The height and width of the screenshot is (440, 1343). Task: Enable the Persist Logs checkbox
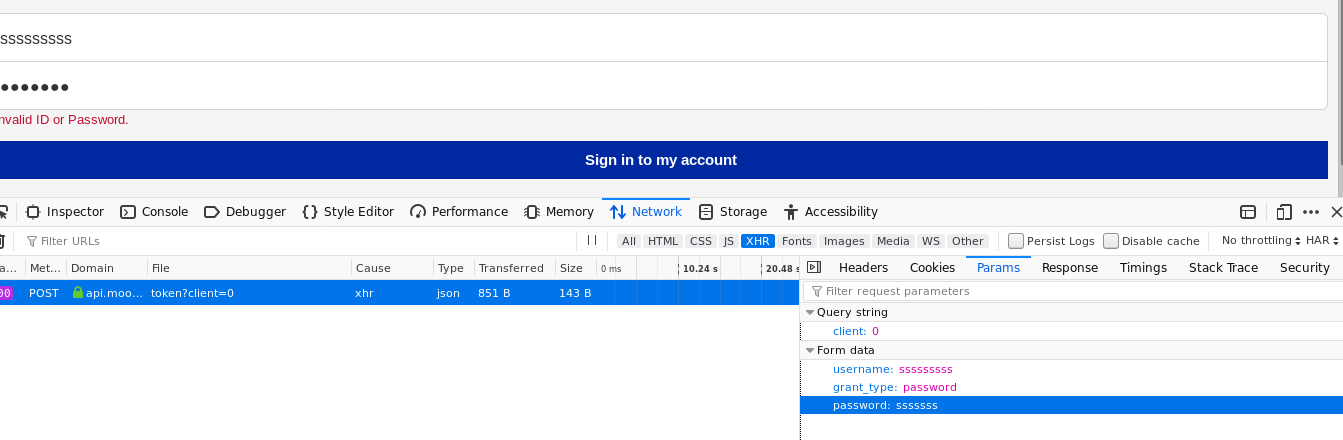coord(1016,241)
